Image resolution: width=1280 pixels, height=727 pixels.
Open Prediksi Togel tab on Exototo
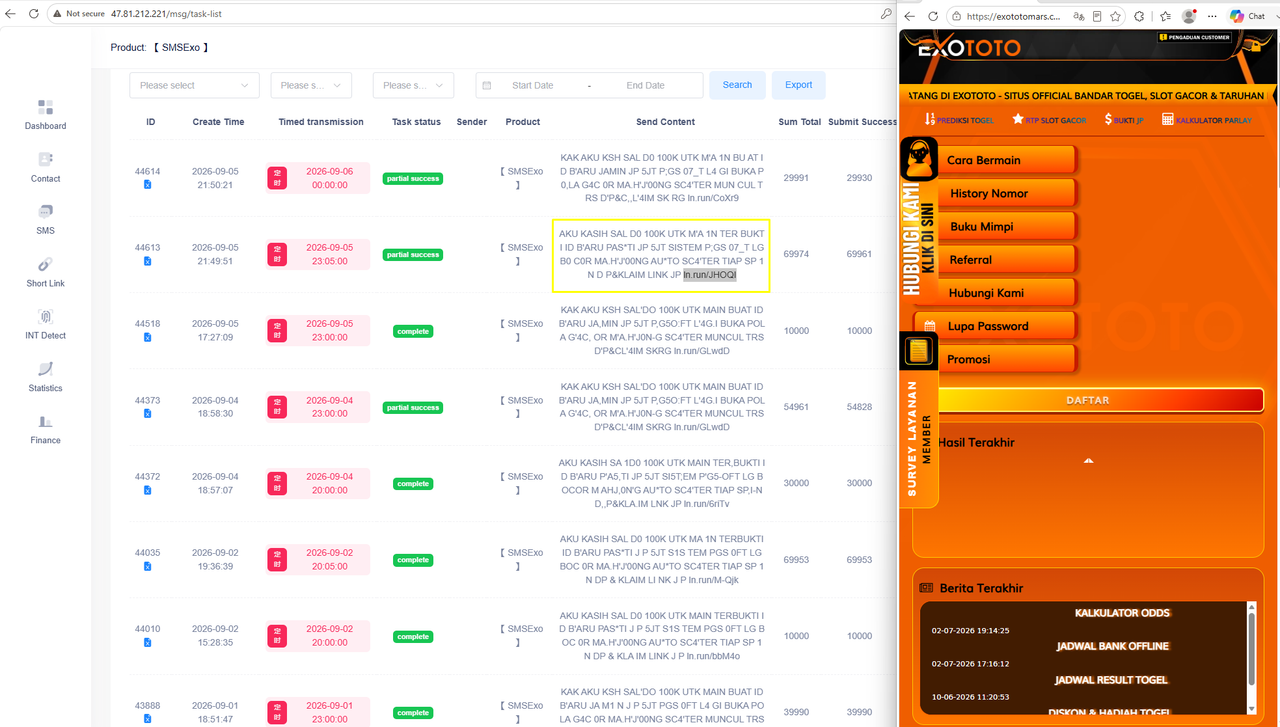tap(959, 119)
